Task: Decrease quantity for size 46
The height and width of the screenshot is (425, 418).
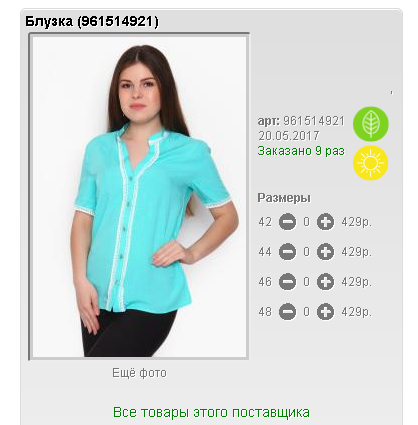Action: click(287, 282)
